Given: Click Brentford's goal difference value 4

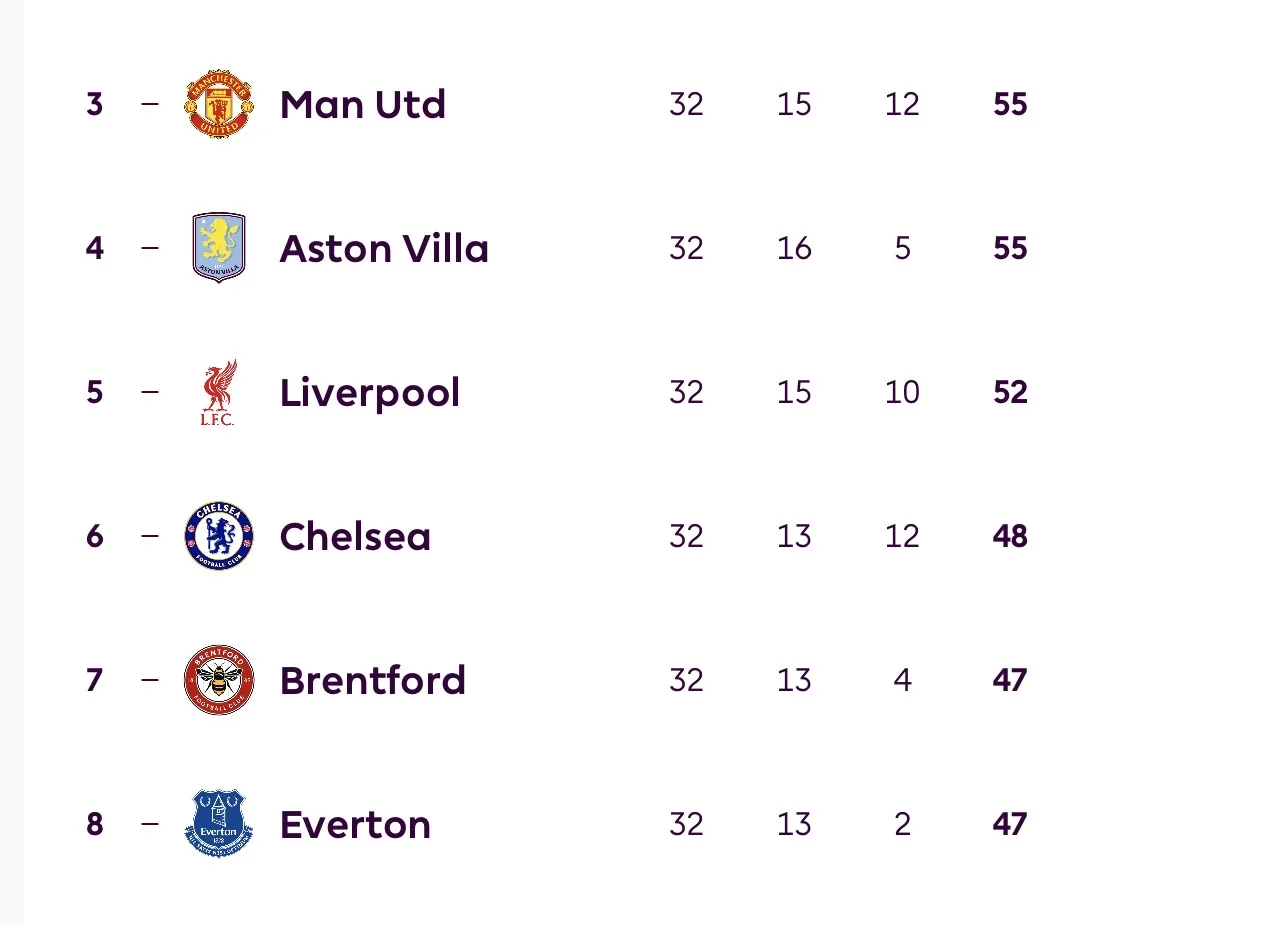Looking at the screenshot, I should (902, 680).
